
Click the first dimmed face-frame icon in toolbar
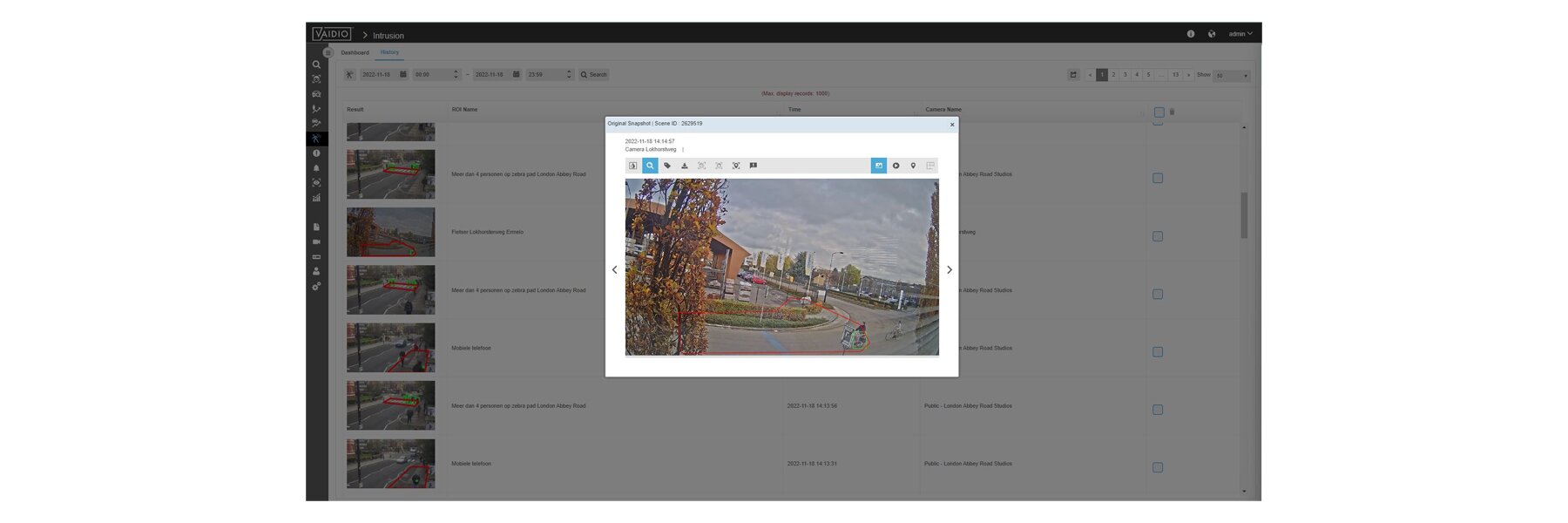tap(702, 166)
